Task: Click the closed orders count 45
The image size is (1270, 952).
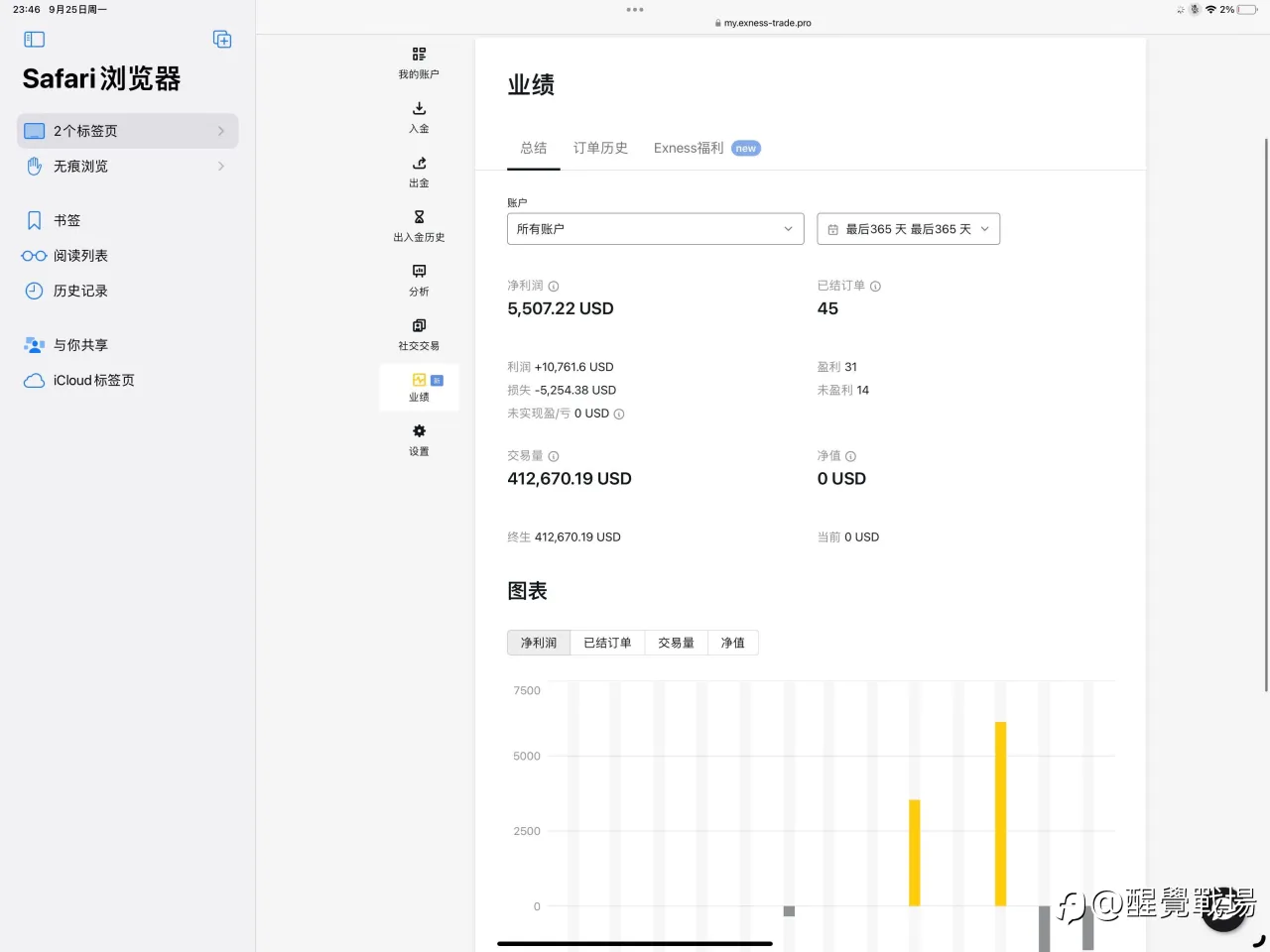Action: tap(827, 308)
